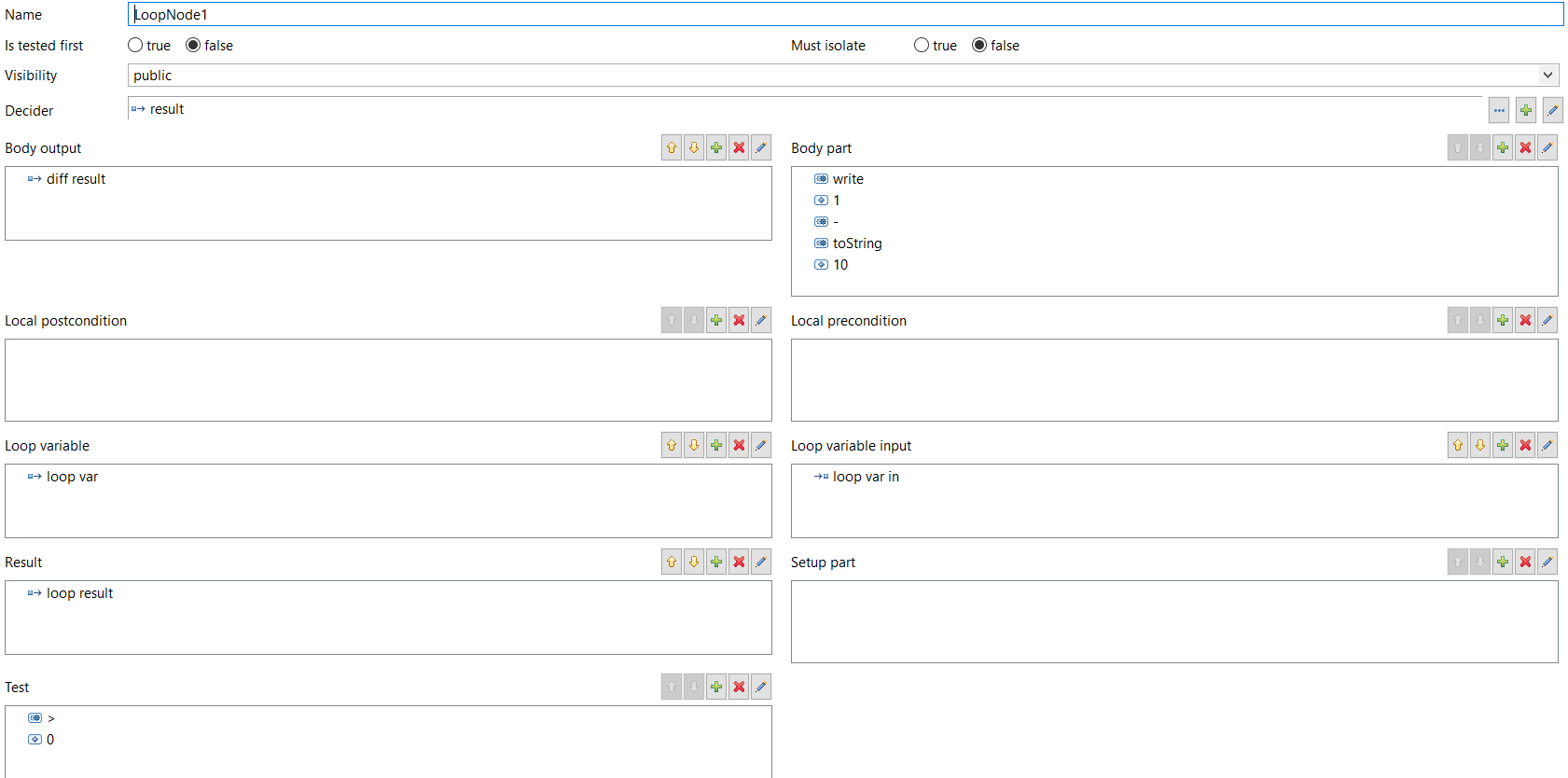Viewport: 1568px width, 778px height.
Task: Remove a Local precondition
Action: (x=1525, y=320)
